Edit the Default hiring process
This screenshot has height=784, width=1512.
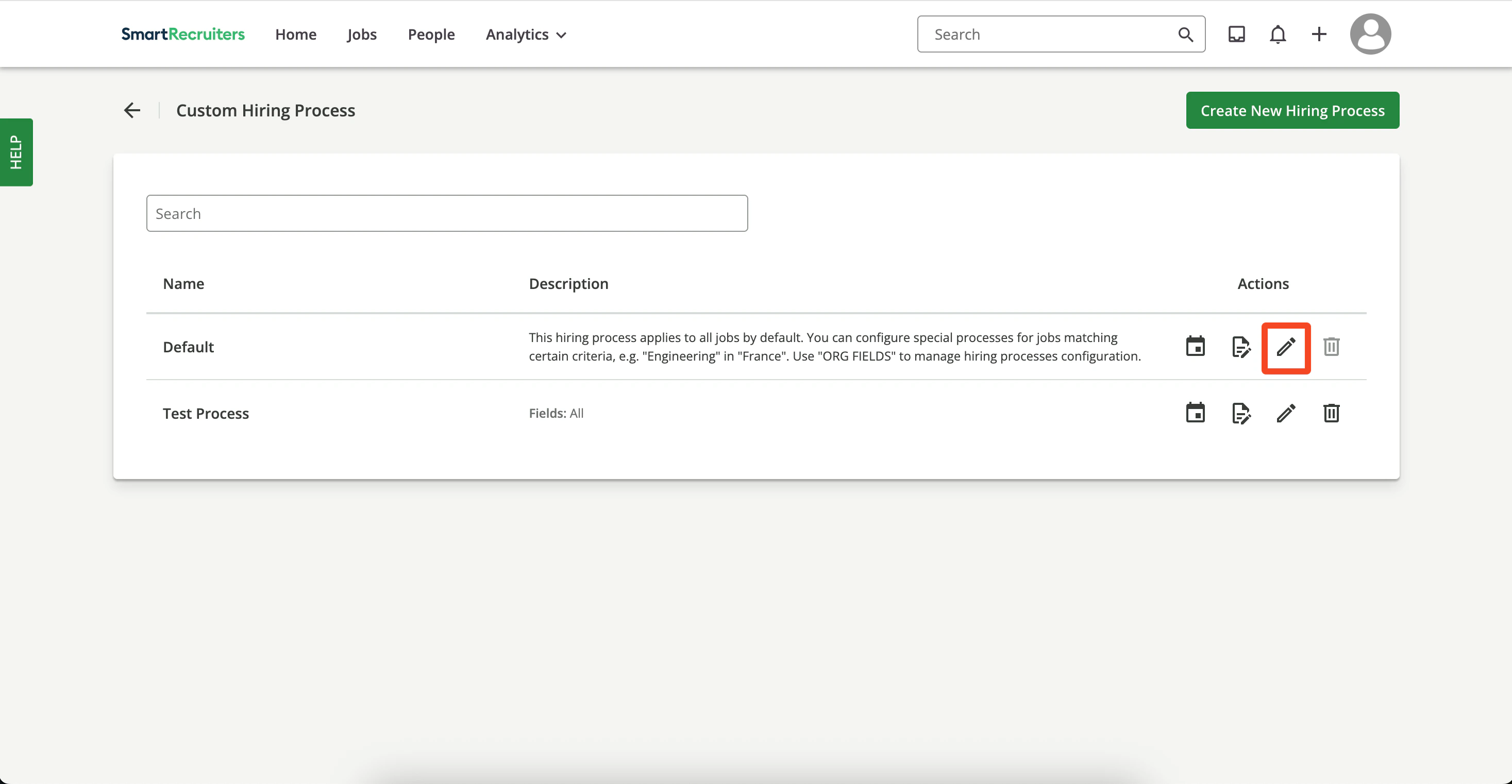point(1286,347)
